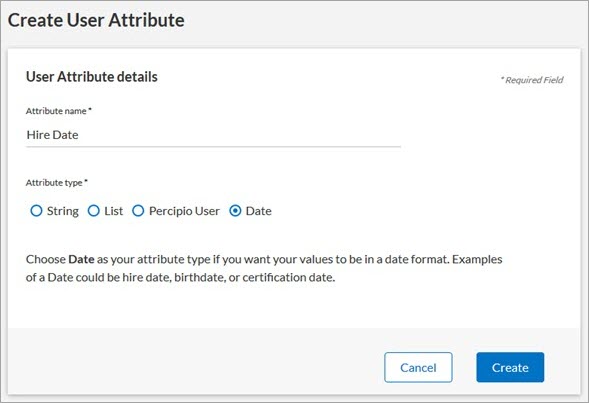Click the blue Create button
The height and width of the screenshot is (403, 589).
coord(510,367)
